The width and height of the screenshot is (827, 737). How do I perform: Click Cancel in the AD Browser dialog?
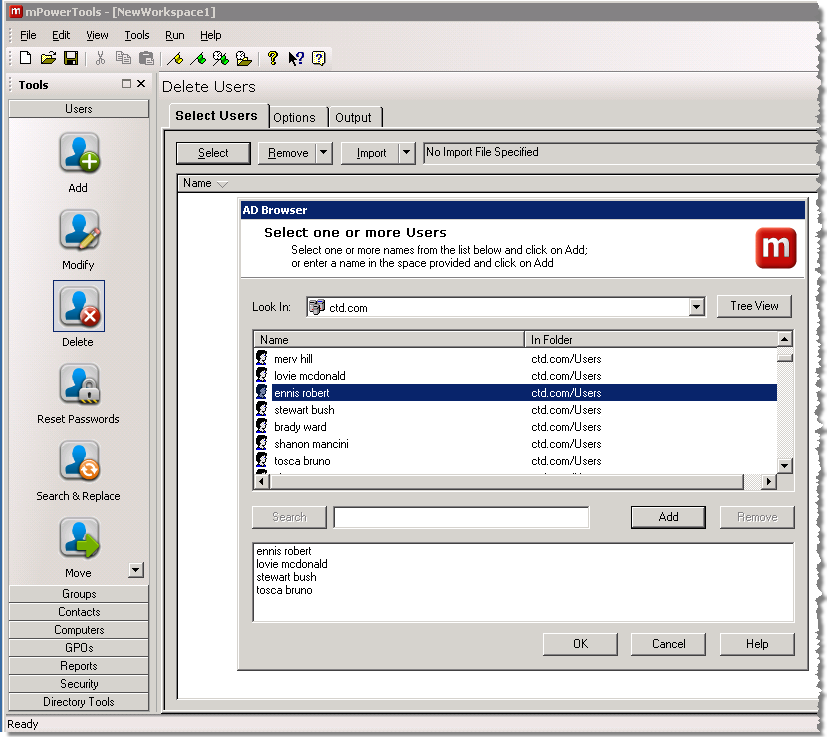click(668, 644)
